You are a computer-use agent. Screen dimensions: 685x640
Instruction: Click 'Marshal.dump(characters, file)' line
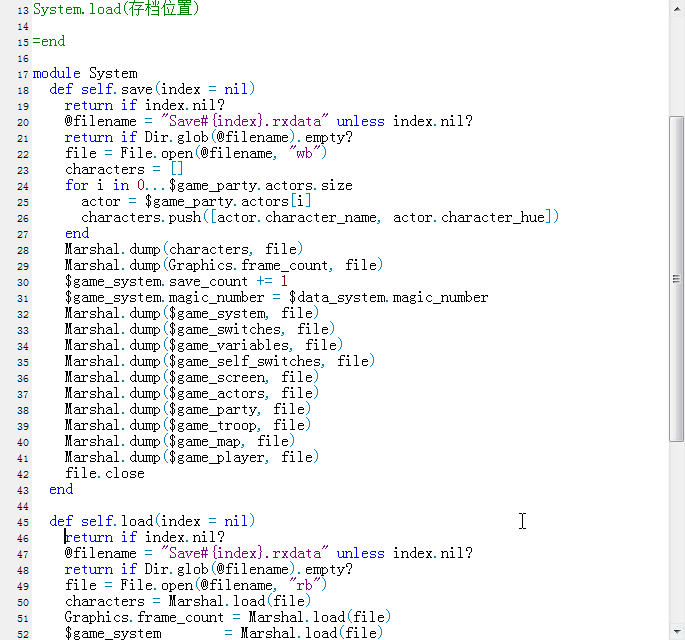click(x=184, y=249)
